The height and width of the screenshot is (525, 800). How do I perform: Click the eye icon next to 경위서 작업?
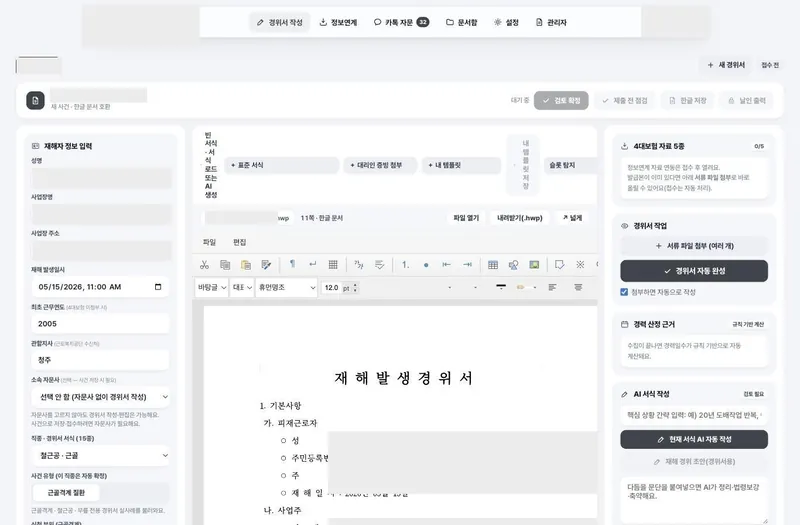pyautogui.click(x=624, y=226)
